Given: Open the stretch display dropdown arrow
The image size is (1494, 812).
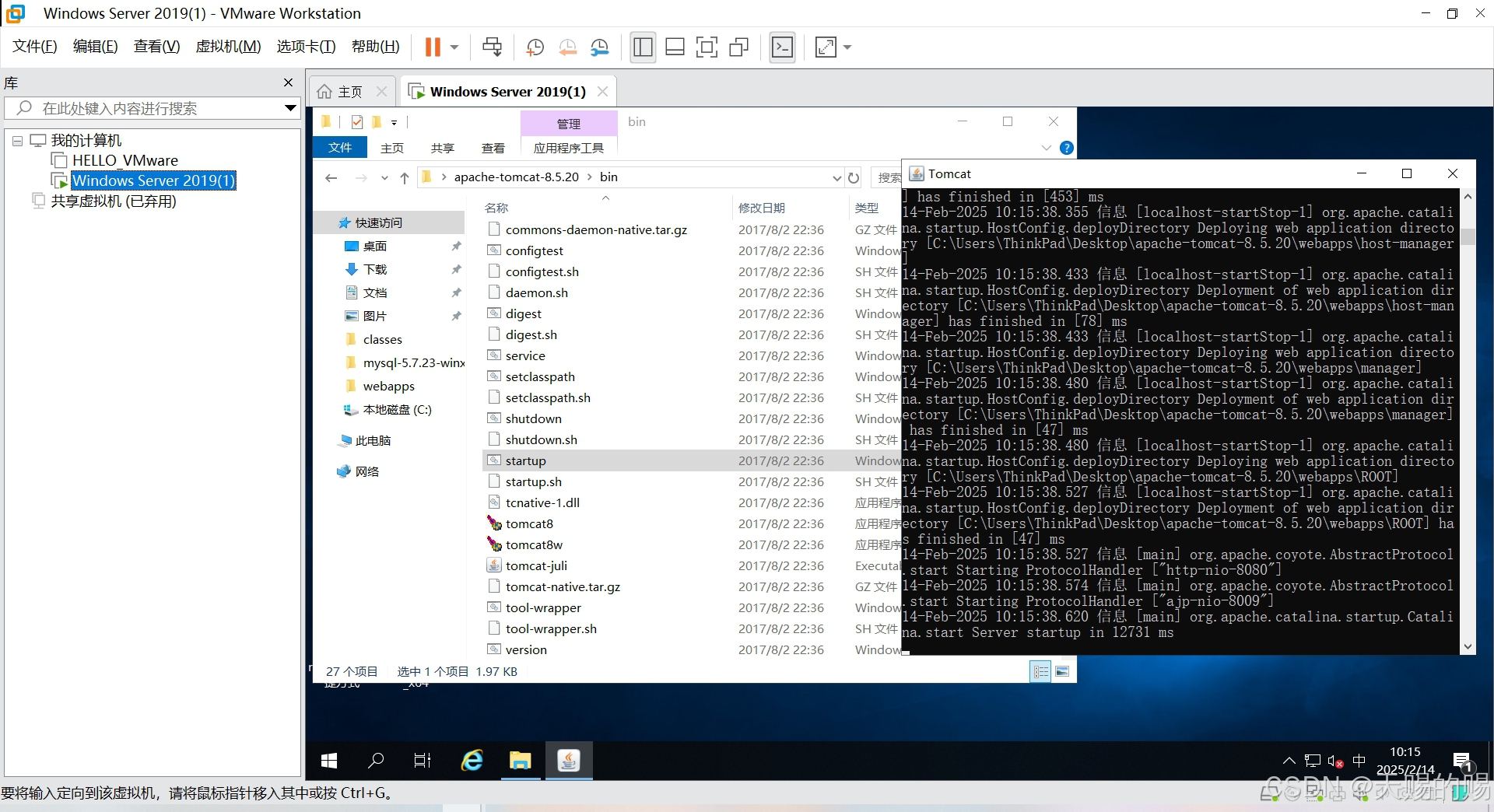Looking at the screenshot, I should (847, 47).
